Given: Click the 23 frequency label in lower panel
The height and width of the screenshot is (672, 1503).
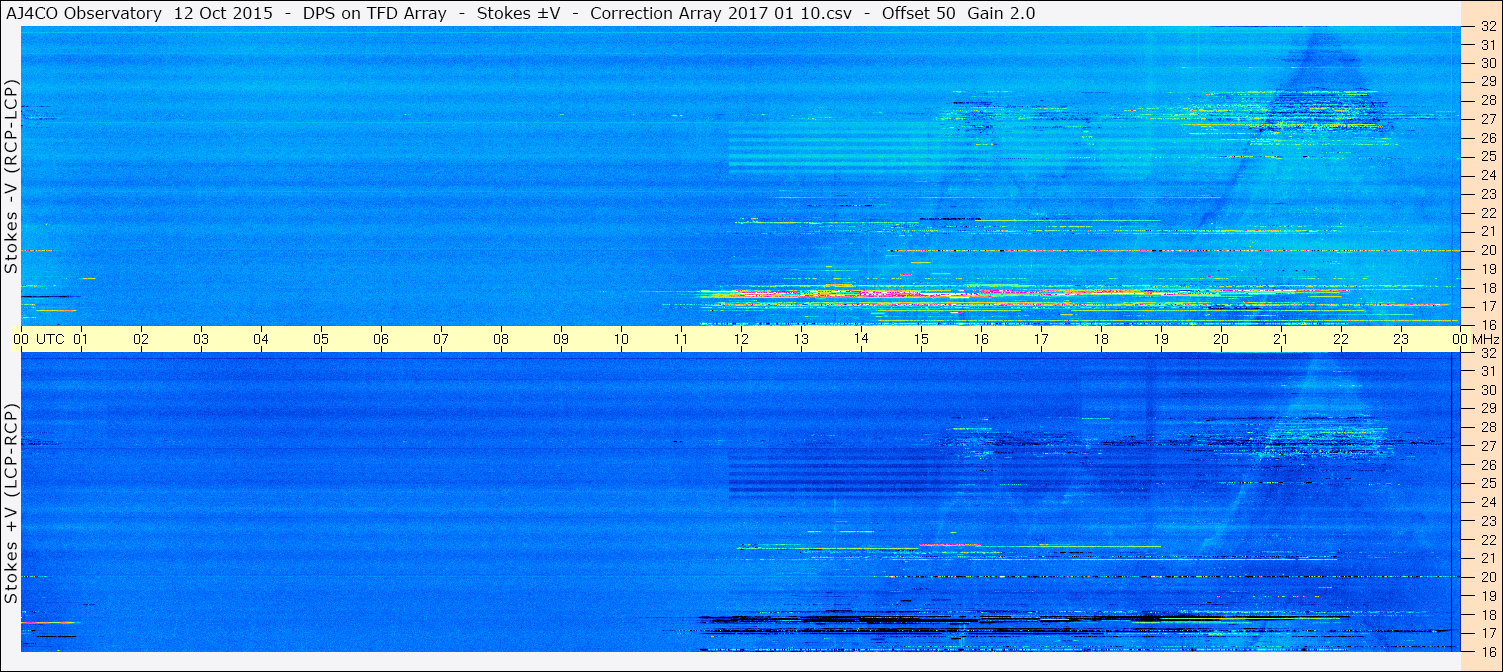Looking at the screenshot, I should pyautogui.click(x=1487, y=521).
